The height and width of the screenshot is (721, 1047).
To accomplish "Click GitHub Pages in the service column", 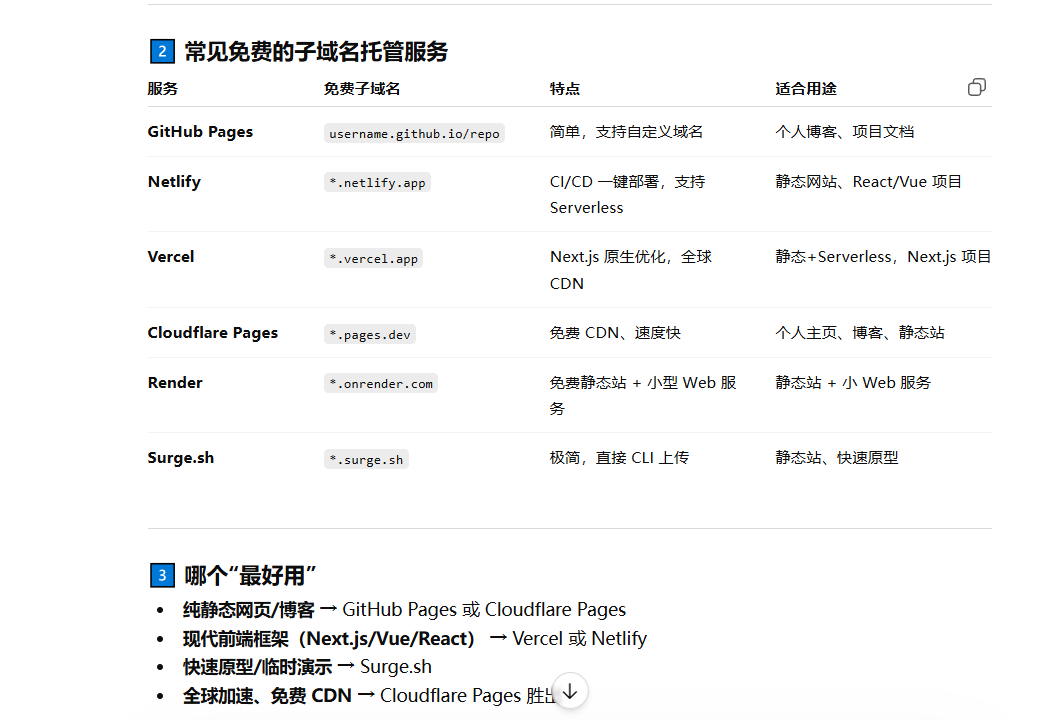I will (x=200, y=132).
